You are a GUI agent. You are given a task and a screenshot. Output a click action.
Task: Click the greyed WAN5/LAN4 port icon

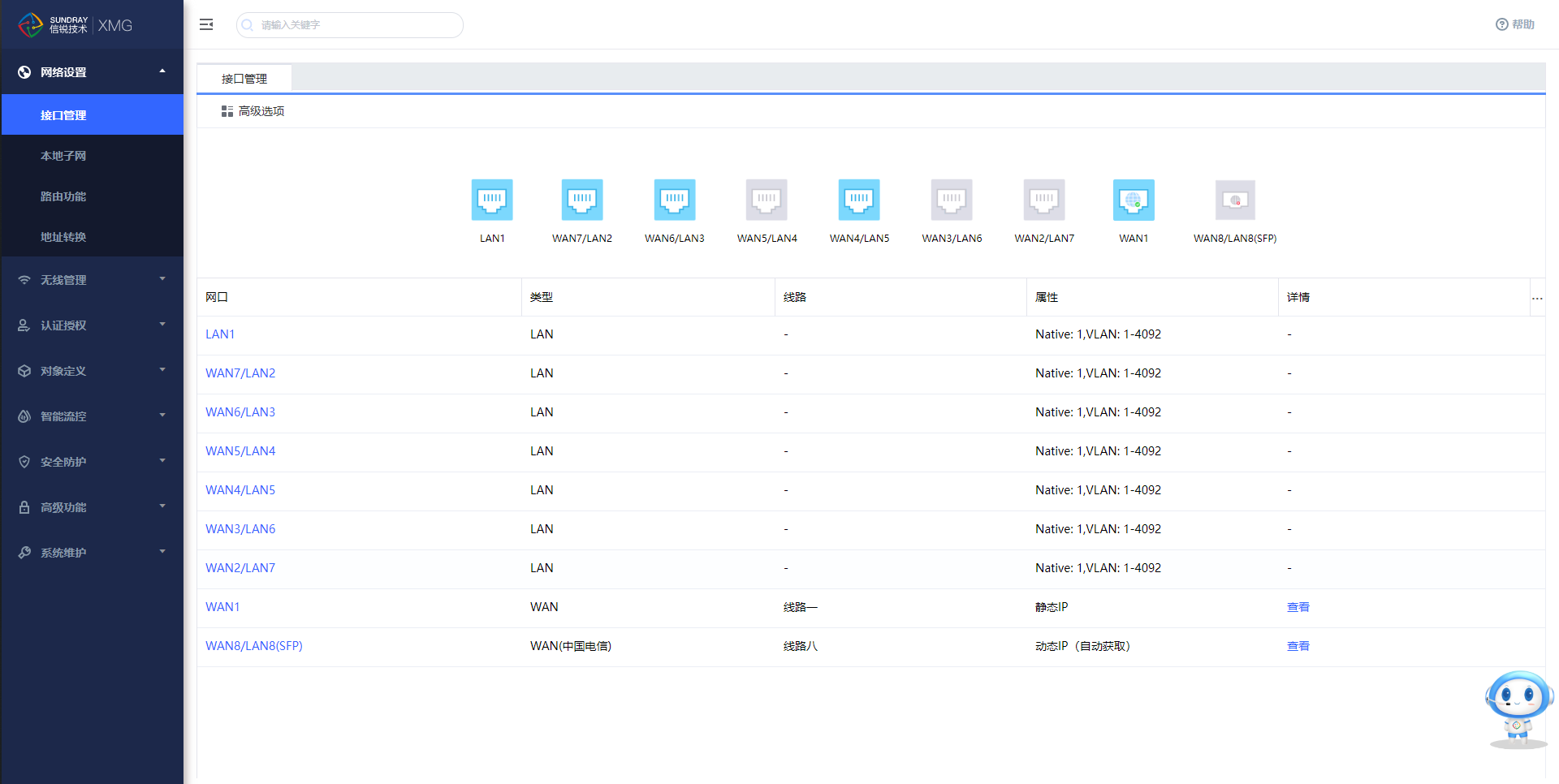pos(767,200)
